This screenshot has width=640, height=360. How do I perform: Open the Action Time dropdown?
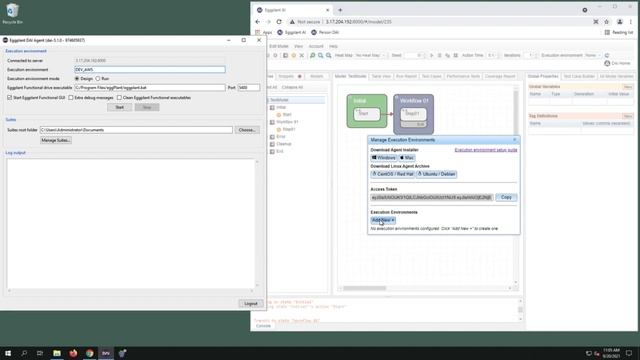[x=491, y=56]
